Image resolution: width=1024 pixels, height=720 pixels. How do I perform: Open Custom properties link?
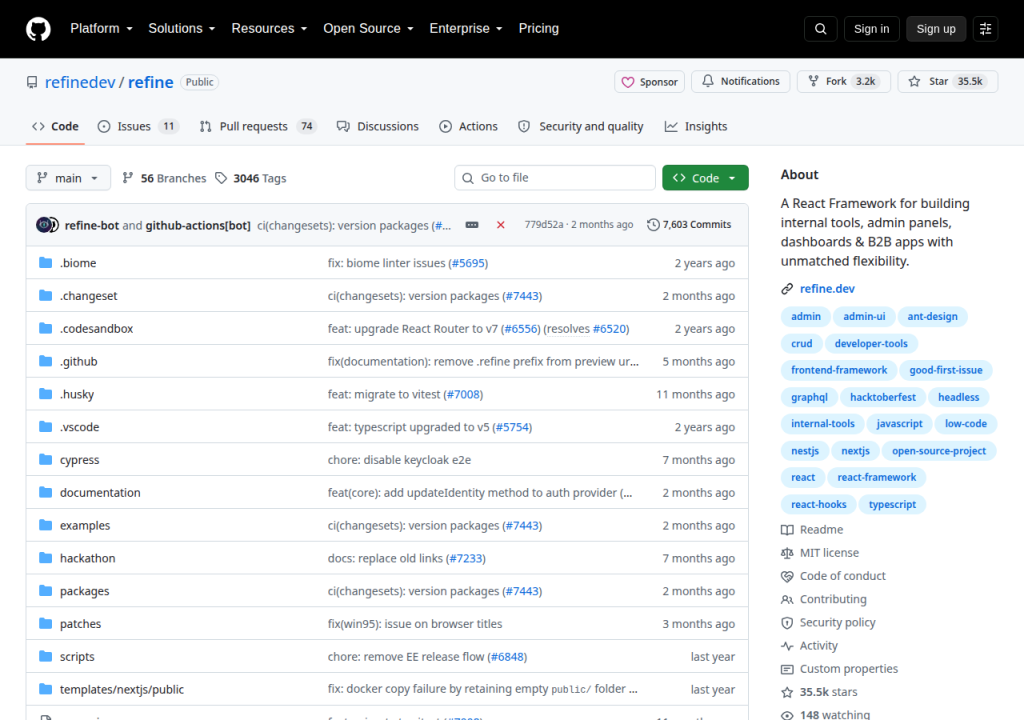tap(849, 669)
